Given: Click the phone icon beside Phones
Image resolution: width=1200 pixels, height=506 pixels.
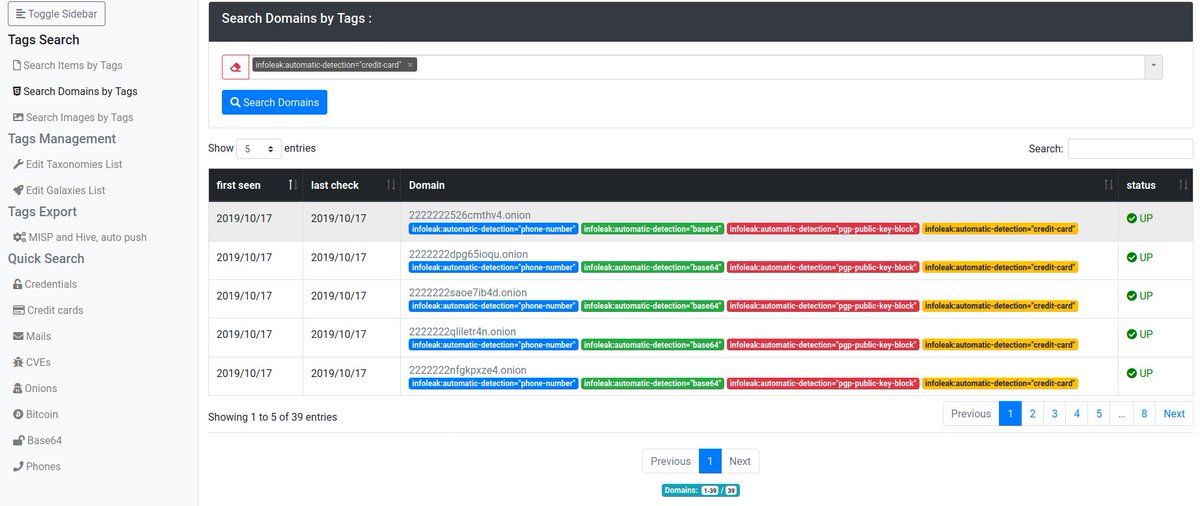Looking at the screenshot, I should coord(18,466).
